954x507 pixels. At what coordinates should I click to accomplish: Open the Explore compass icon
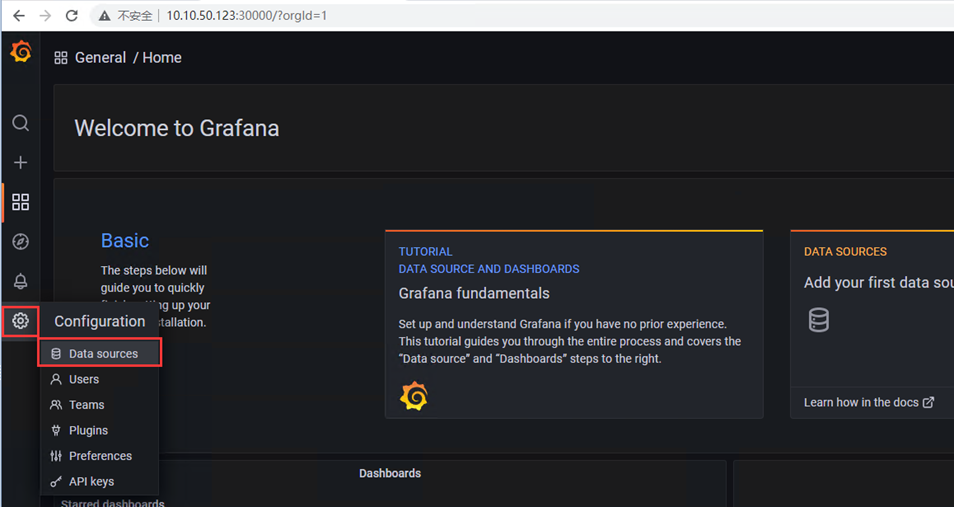21,242
